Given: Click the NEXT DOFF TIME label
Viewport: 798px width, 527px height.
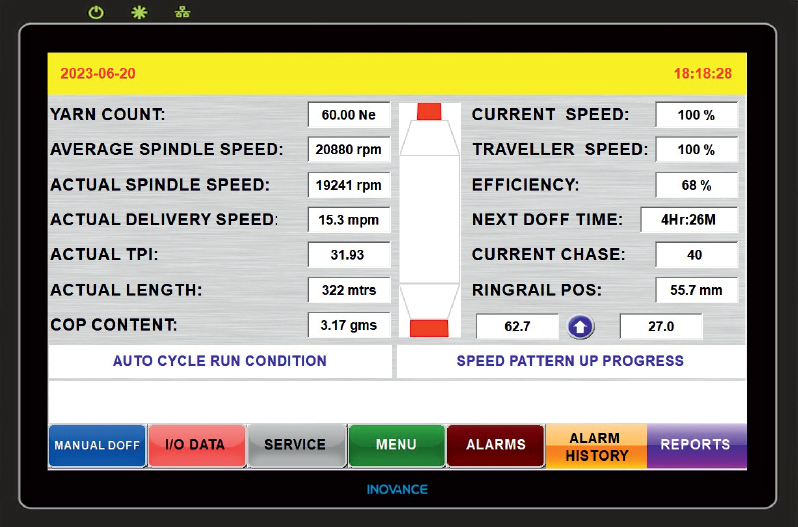Looking at the screenshot, I should (548, 220).
